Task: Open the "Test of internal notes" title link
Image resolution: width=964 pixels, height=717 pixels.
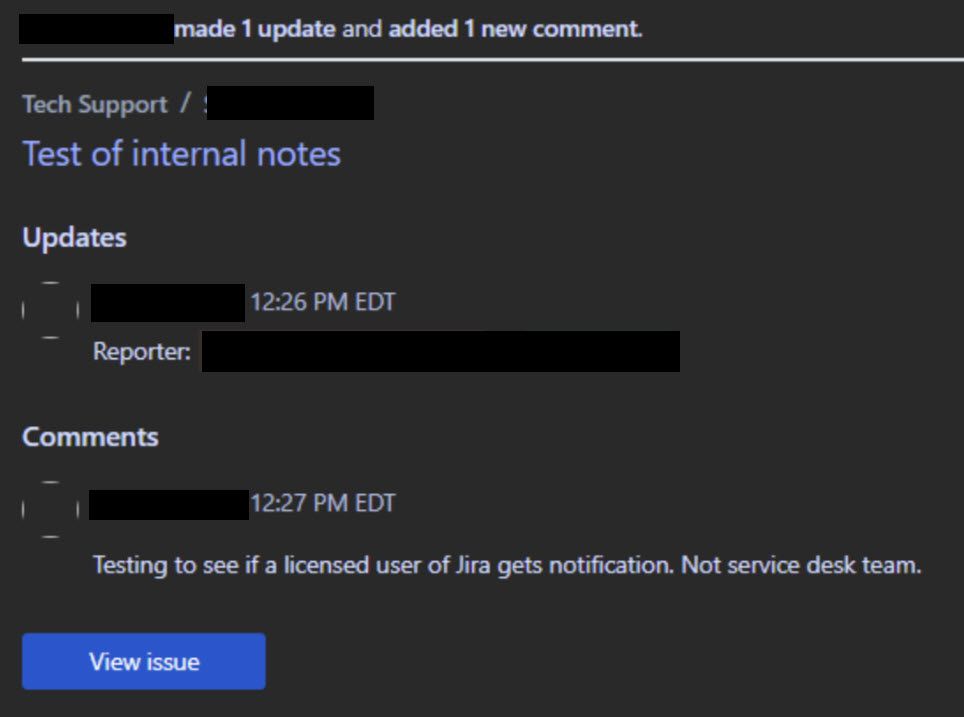Action: click(181, 154)
